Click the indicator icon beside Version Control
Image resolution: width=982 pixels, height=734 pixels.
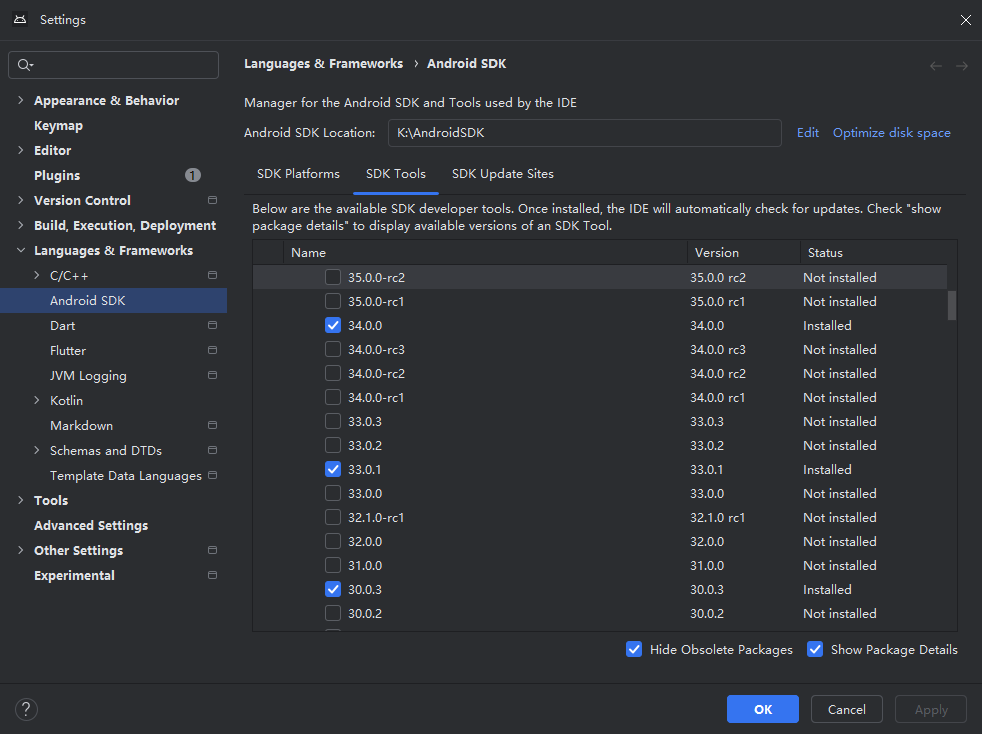click(211, 200)
